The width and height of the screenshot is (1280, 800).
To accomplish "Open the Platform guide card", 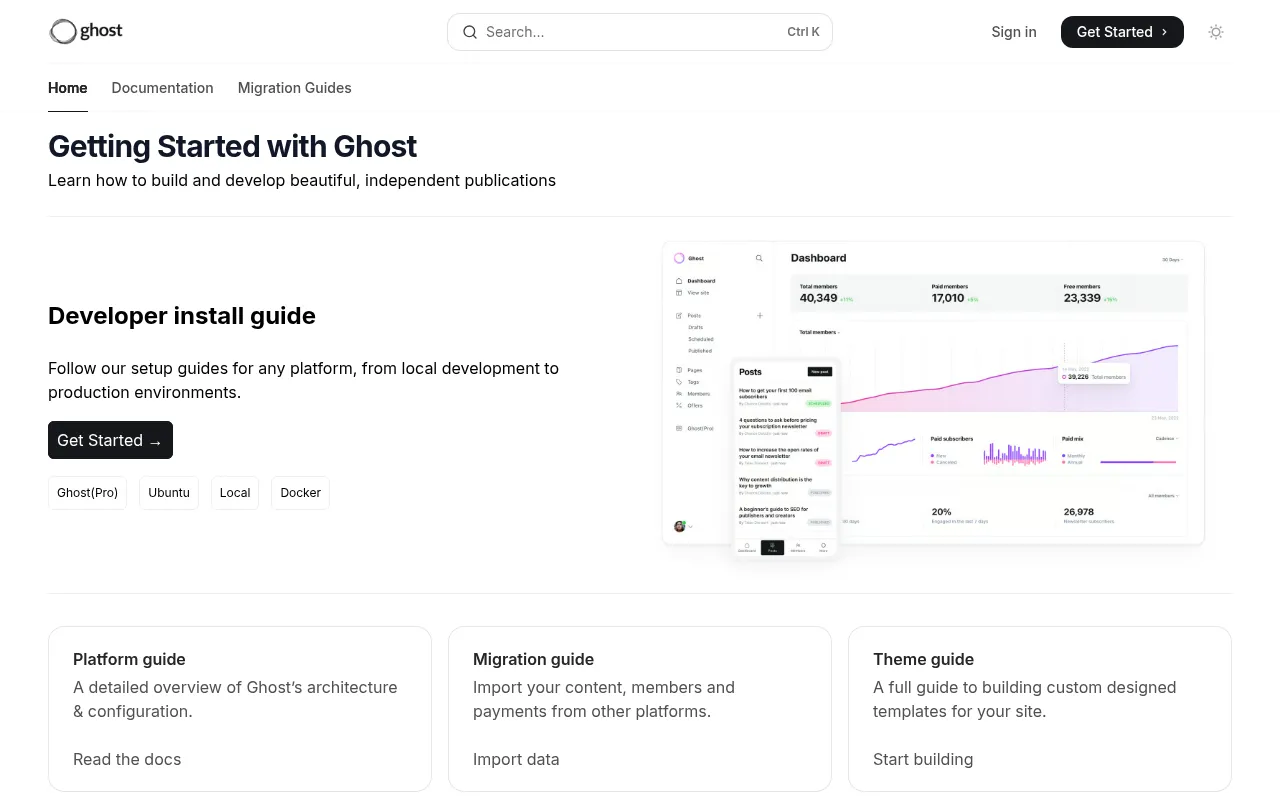I will pos(240,709).
